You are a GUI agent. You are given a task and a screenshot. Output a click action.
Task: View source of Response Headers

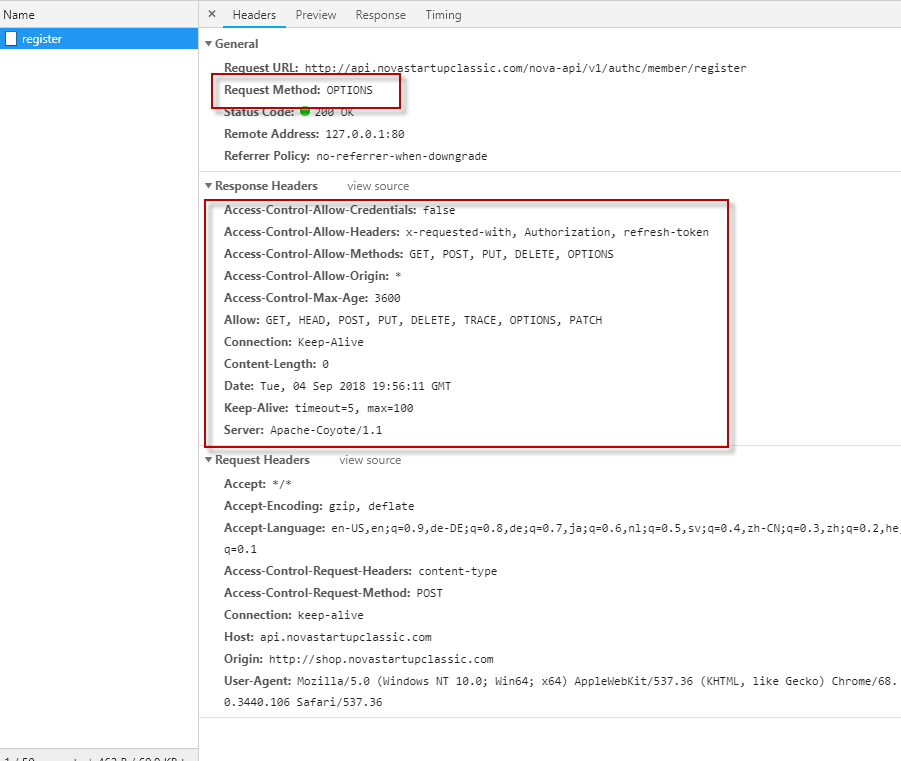coord(378,186)
